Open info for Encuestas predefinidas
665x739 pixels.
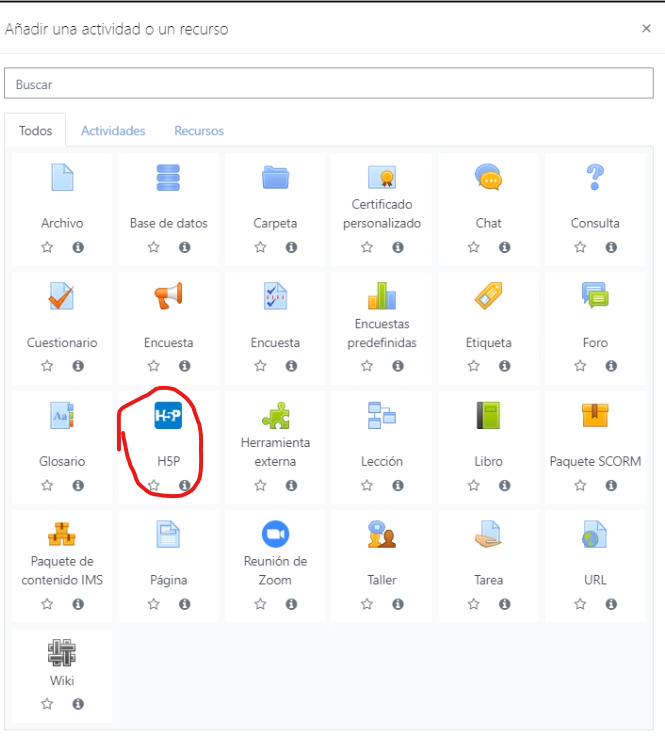pos(398,366)
